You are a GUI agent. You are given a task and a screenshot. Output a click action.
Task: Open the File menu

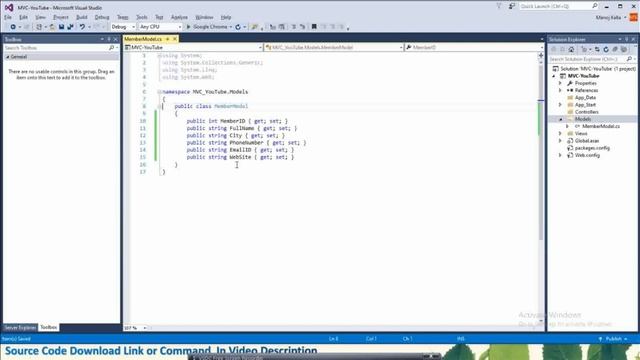point(8,17)
